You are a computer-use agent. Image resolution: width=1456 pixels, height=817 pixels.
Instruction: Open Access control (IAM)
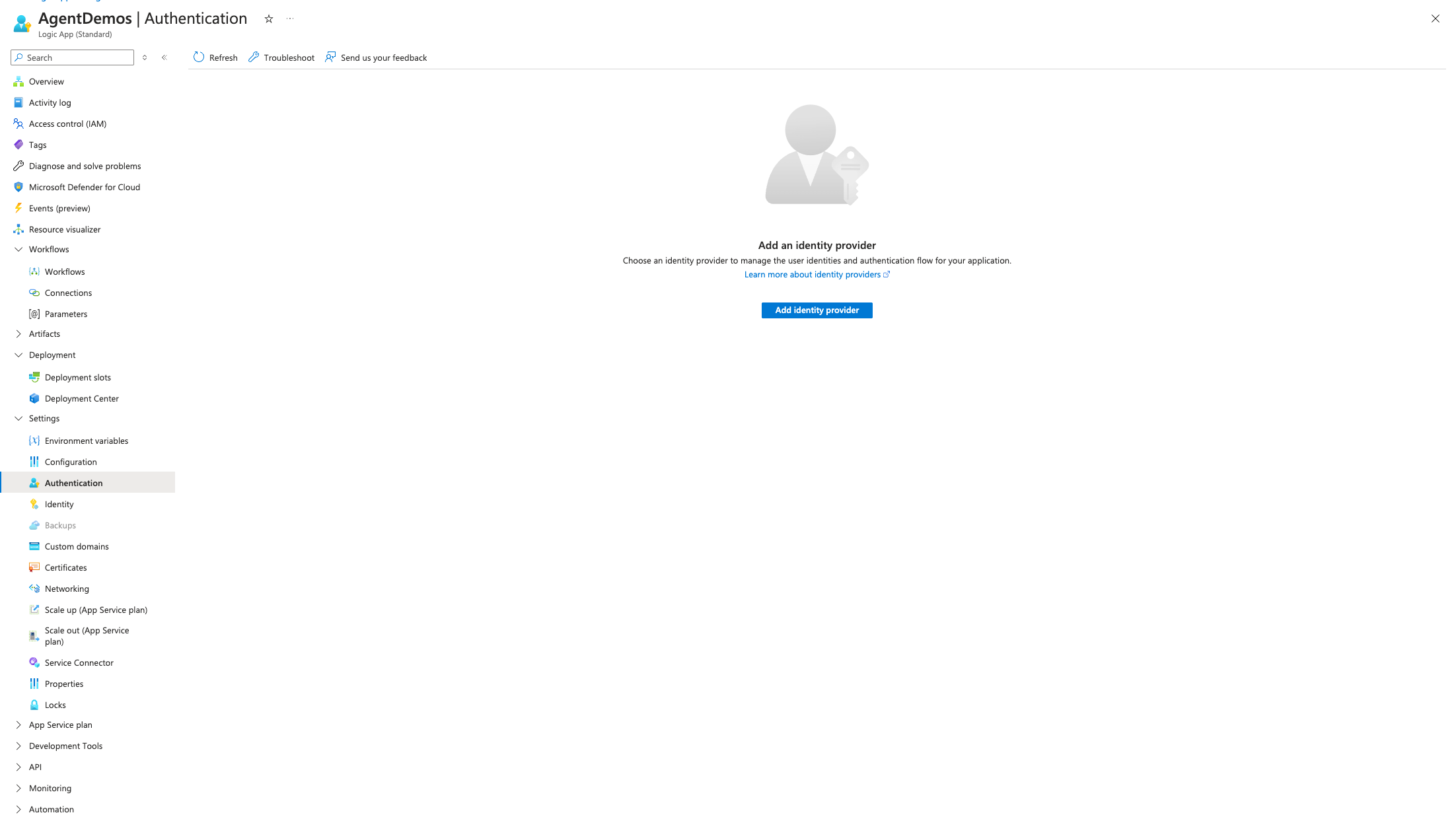click(67, 124)
